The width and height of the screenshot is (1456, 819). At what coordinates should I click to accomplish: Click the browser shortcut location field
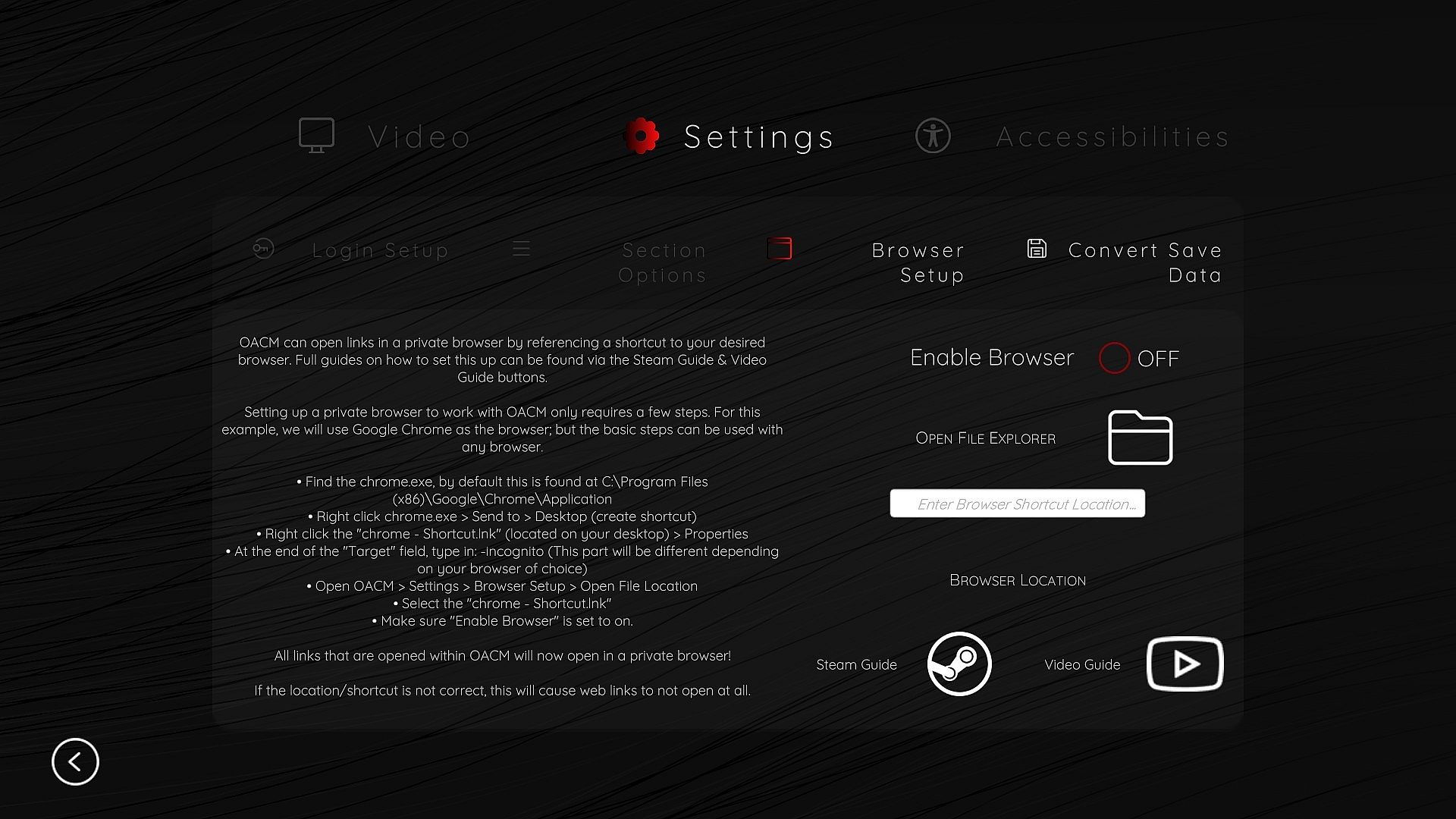(1017, 504)
